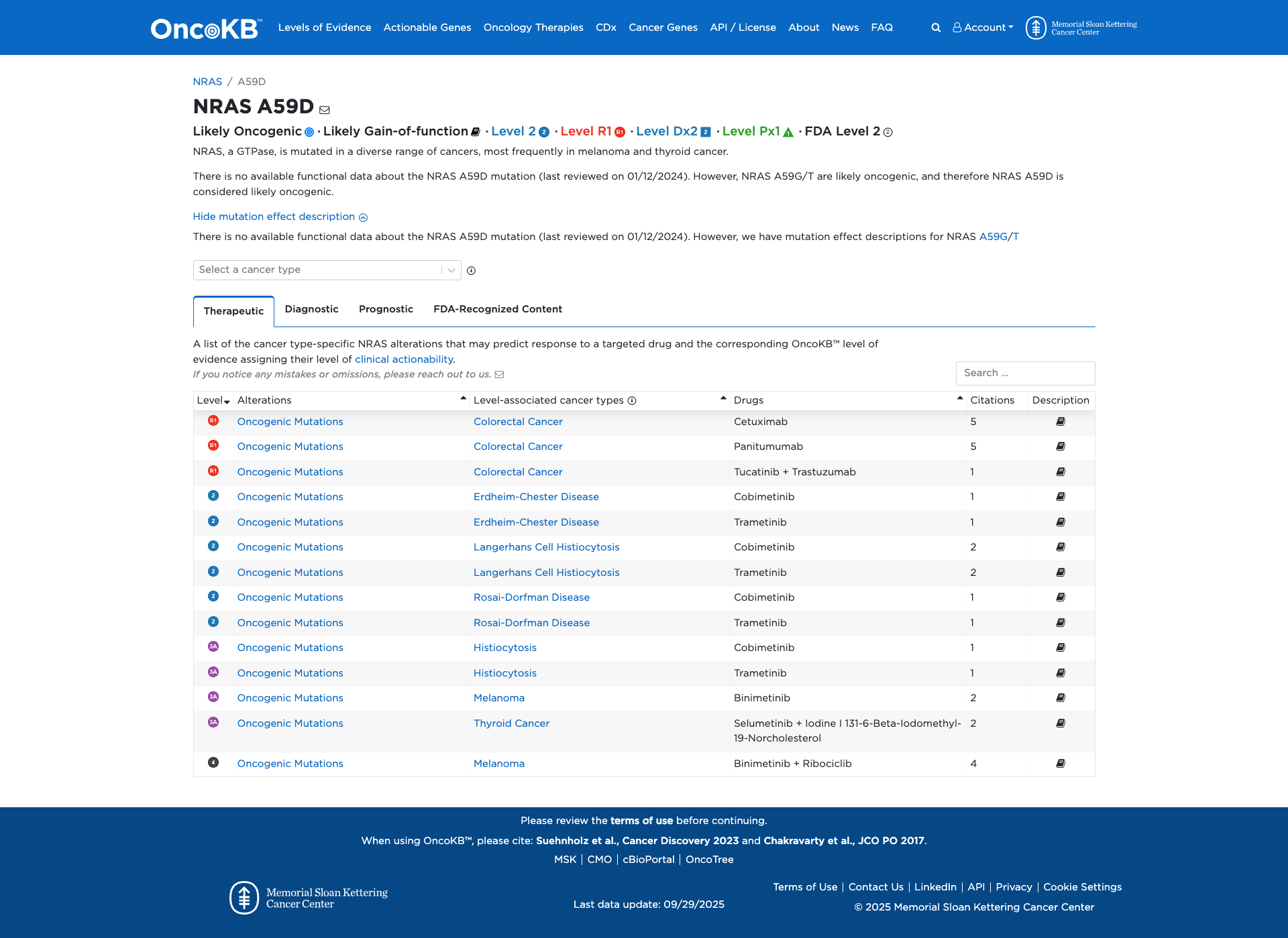Click the search magnifier icon in navbar
This screenshot has width=1288, height=938.
[x=936, y=27]
